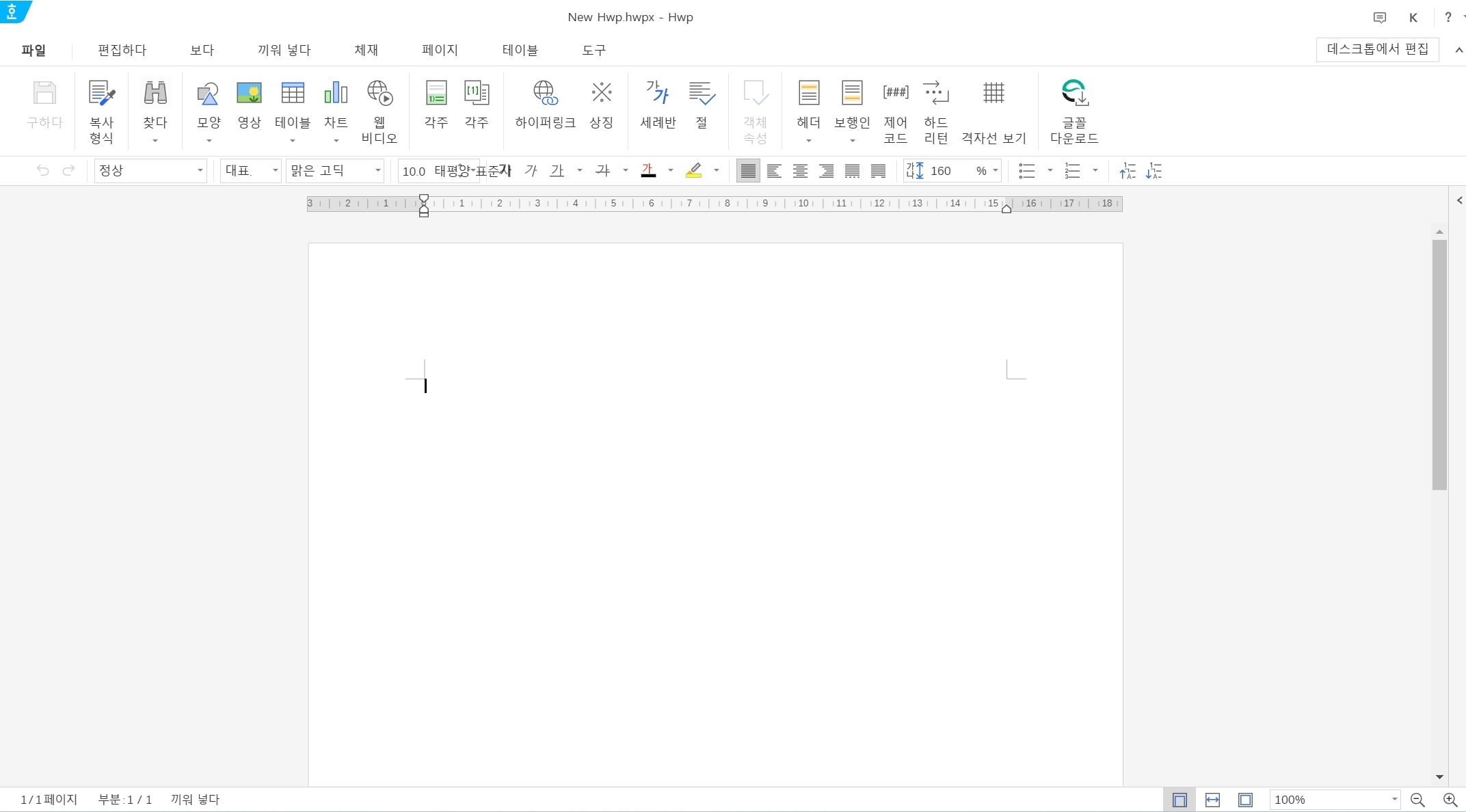The width and height of the screenshot is (1466, 812).
Task: Click the 하드 리턴 hard return icon
Action: 936,93
